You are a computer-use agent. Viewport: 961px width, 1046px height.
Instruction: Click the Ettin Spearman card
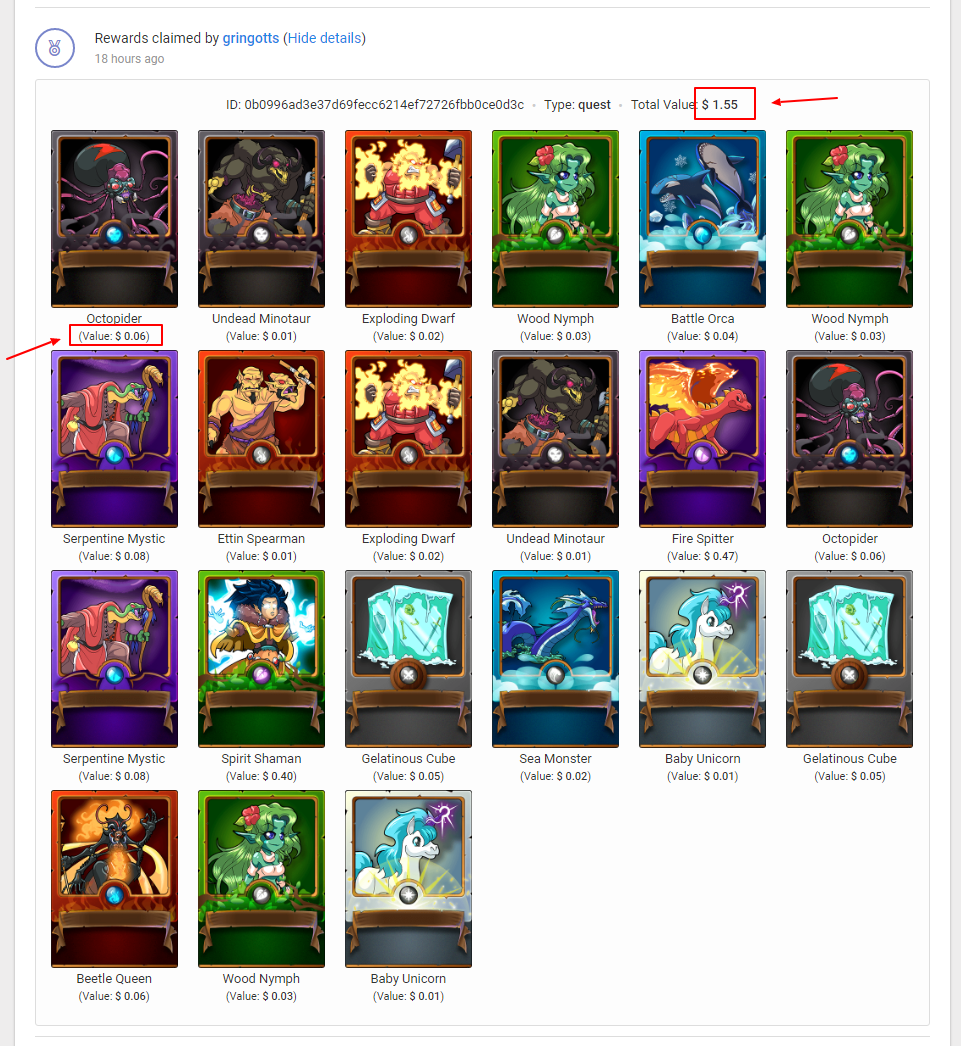(x=261, y=439)
